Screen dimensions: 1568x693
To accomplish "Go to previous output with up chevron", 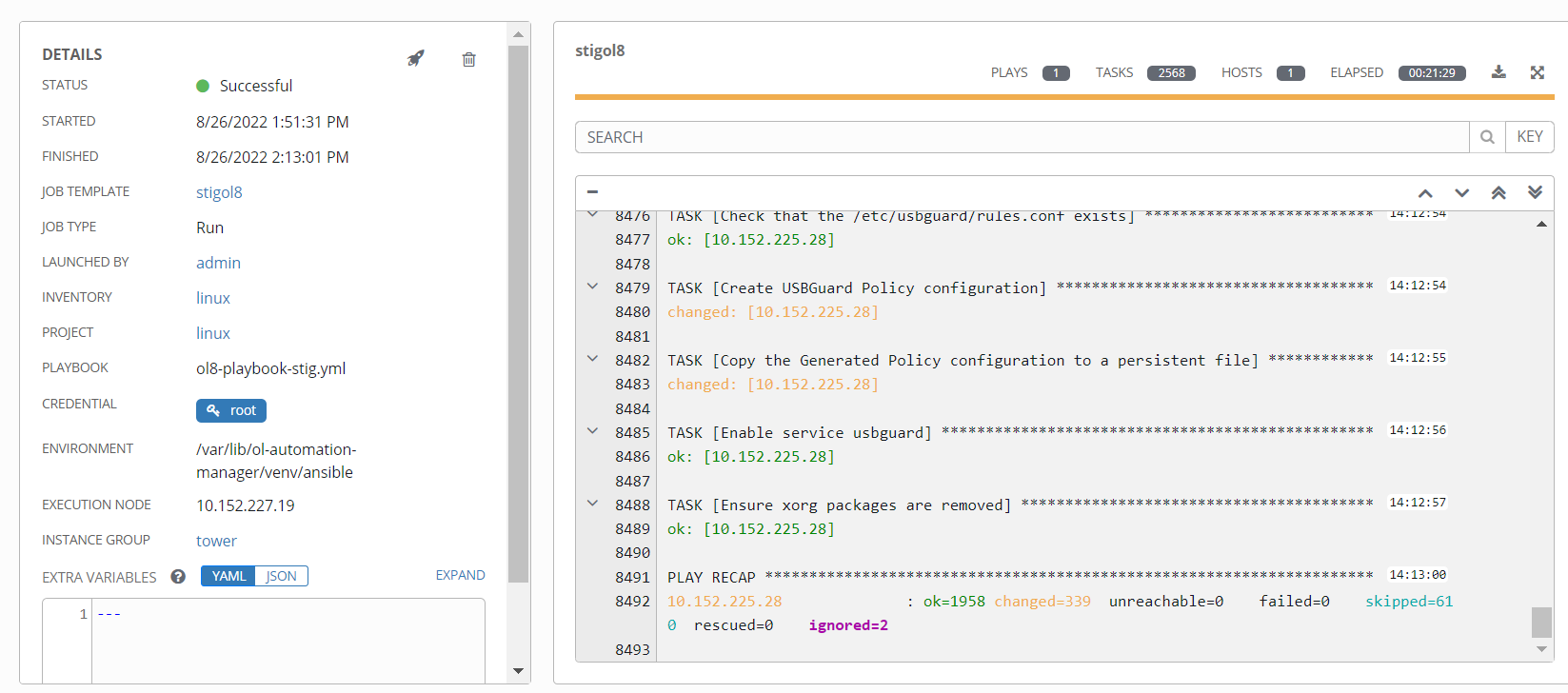I will 1425,193.
